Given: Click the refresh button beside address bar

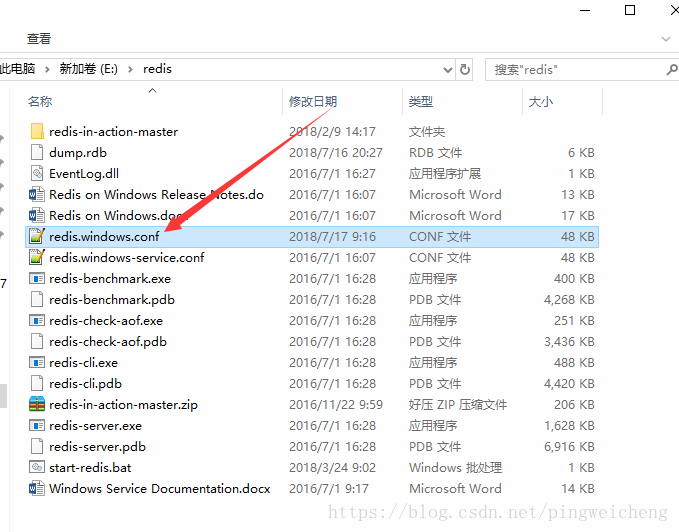Looking at the screenshot, I should point(465,69).
